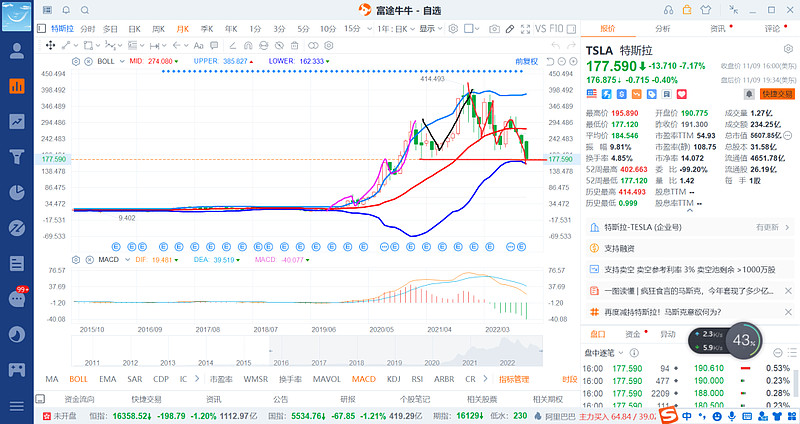This screenshot has height=424, width=800.
Task: Click the pencil drawing tool icon
Action: (510, 29)
